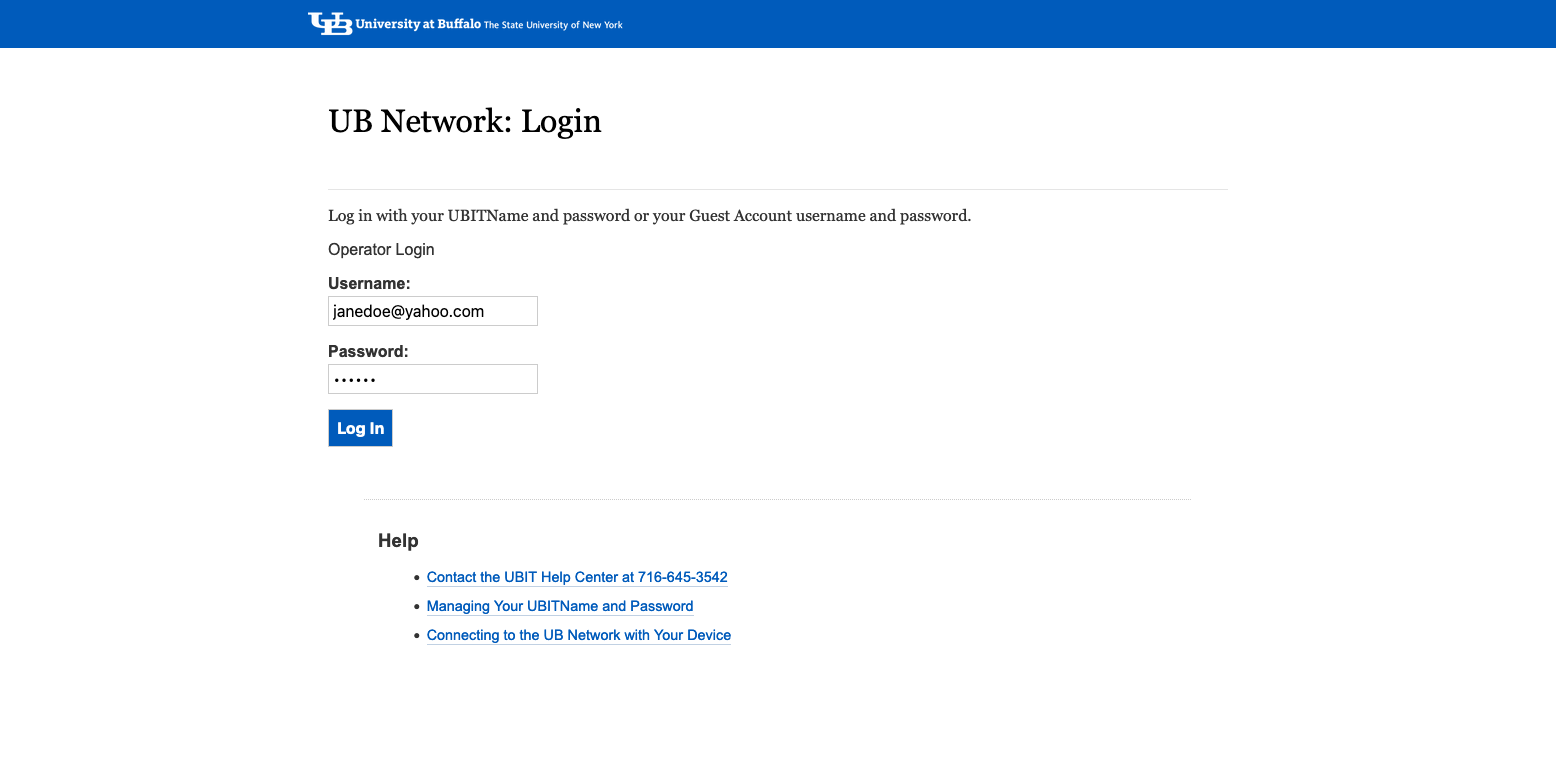This screenshot has height=776, width=1556.
Task: Click the Username input field
Action: (432, 311)
